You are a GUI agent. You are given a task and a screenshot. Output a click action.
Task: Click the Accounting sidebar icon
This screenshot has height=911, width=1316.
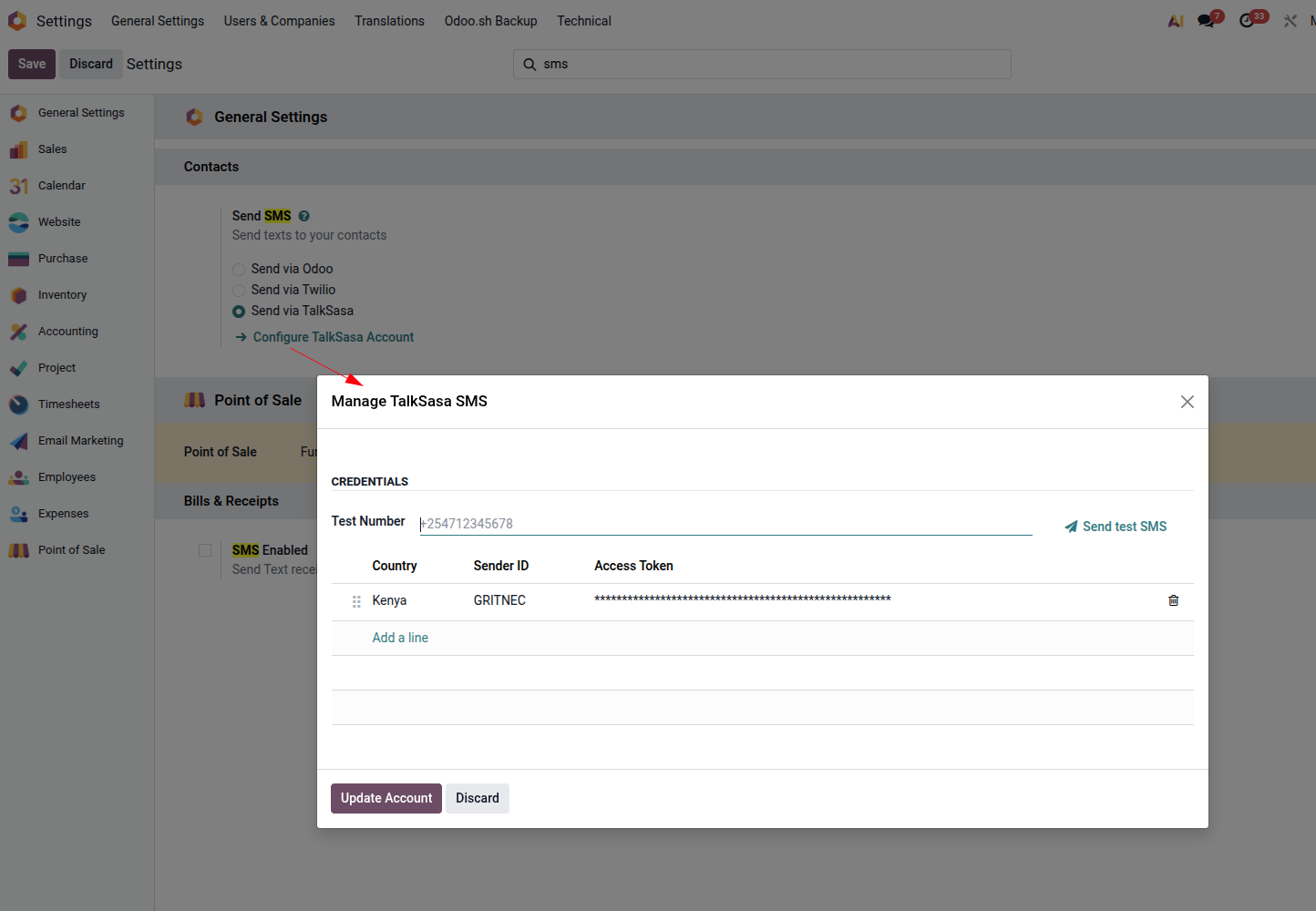[18, 332]
